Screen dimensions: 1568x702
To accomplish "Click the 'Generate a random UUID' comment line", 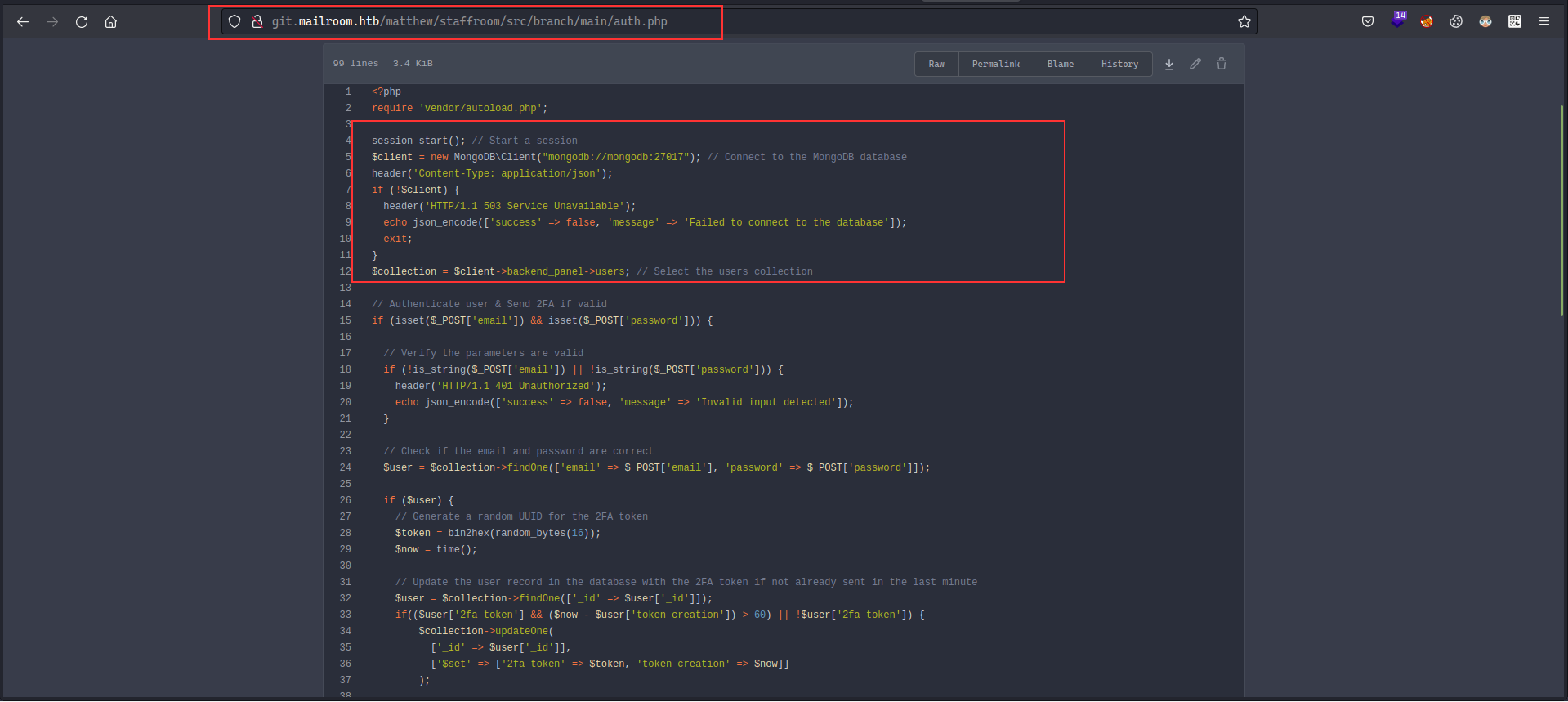I will (521, 516).
